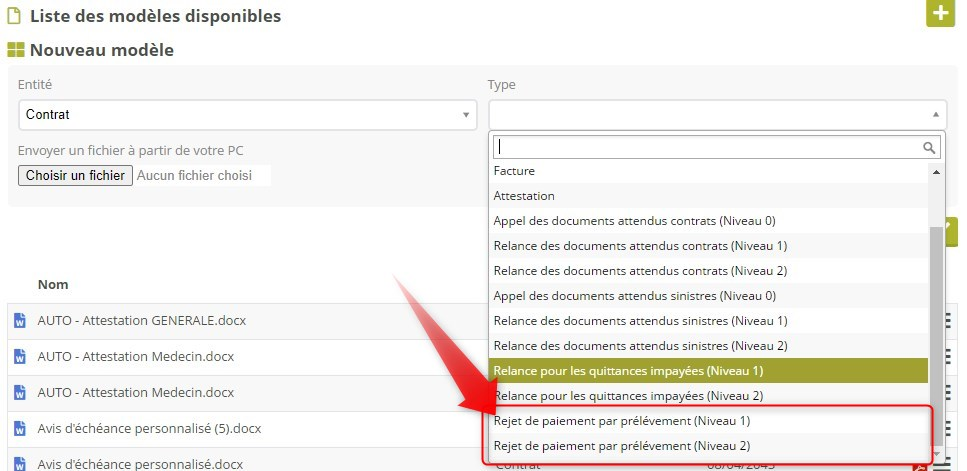Click Word icon for Avis d'échéance personnalisé.docx
The width and height of the screenshot is (967, 471).
tap(19, 464)
